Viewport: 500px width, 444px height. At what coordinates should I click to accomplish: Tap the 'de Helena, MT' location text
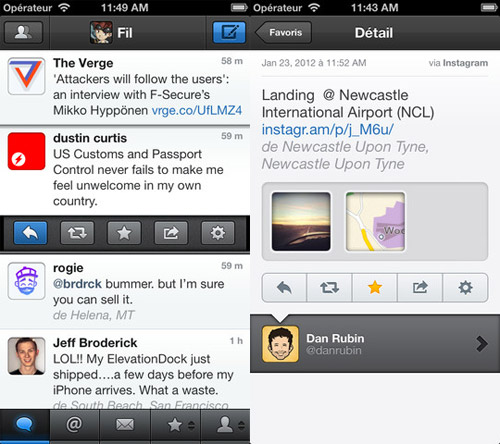tap(93, 315)
